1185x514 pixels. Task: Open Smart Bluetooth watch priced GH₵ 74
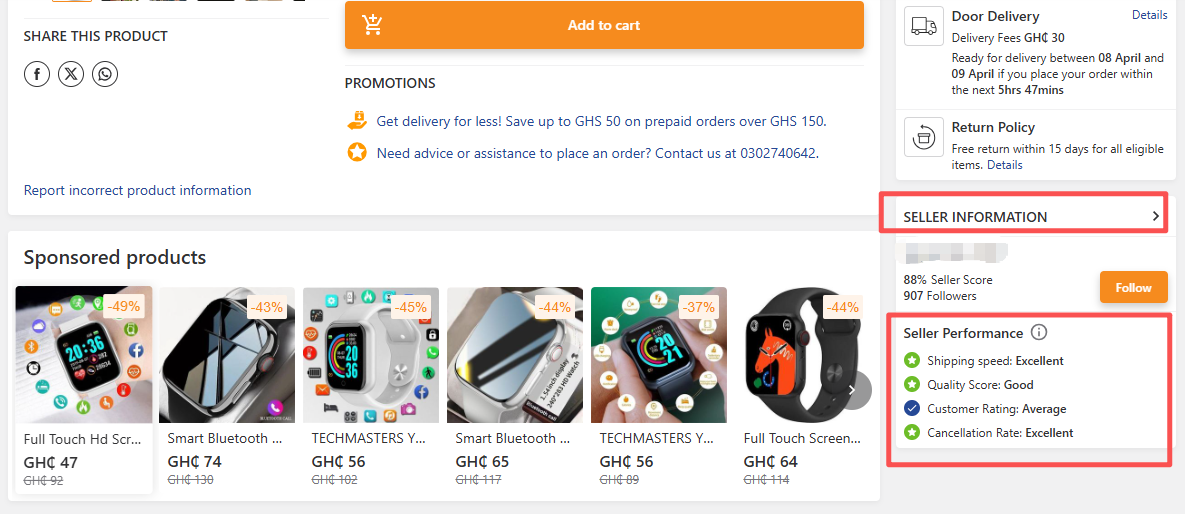tap(227, 389)
